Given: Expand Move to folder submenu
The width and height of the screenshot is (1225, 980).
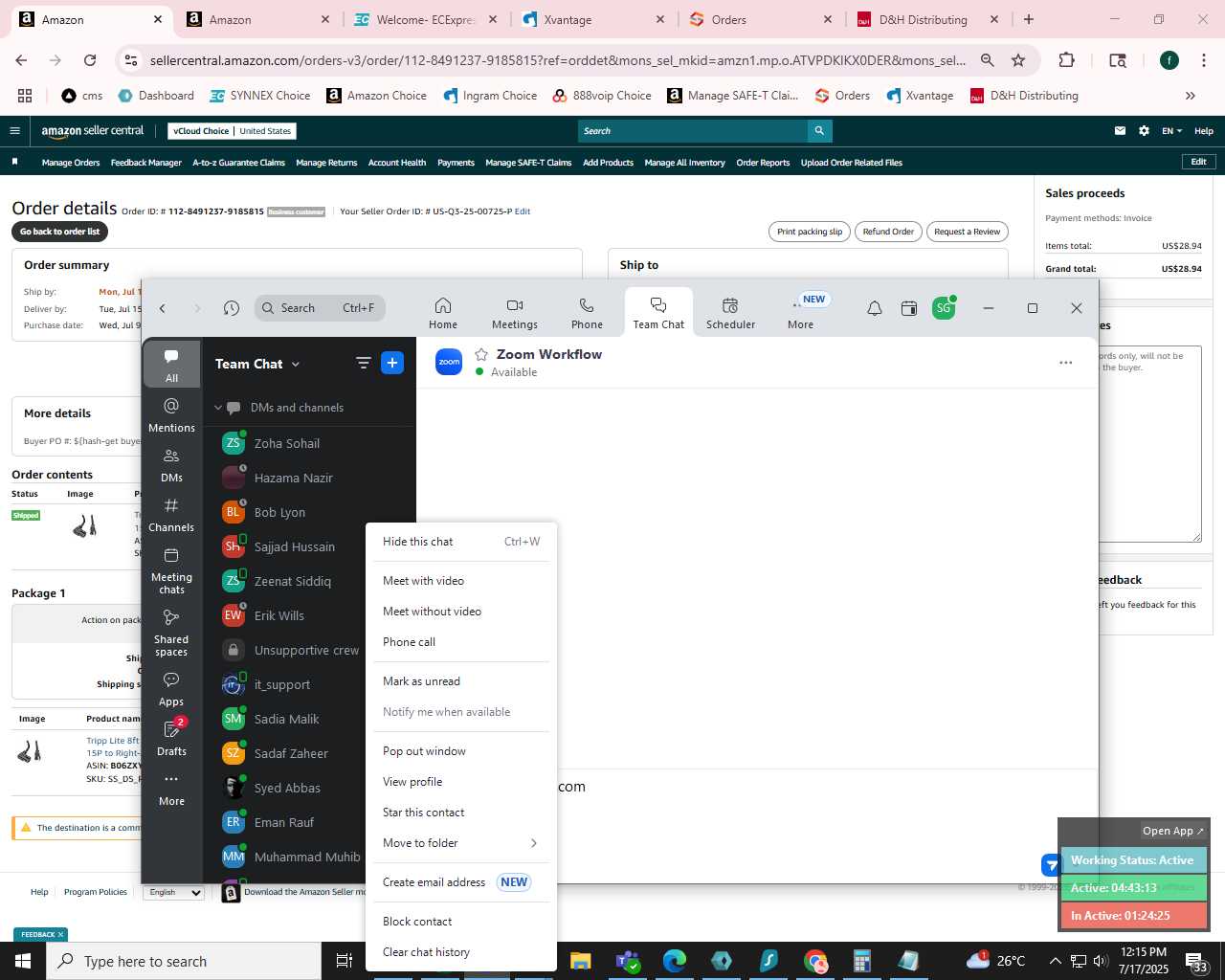Looking at the screenshot, I should tap(459, 843).
